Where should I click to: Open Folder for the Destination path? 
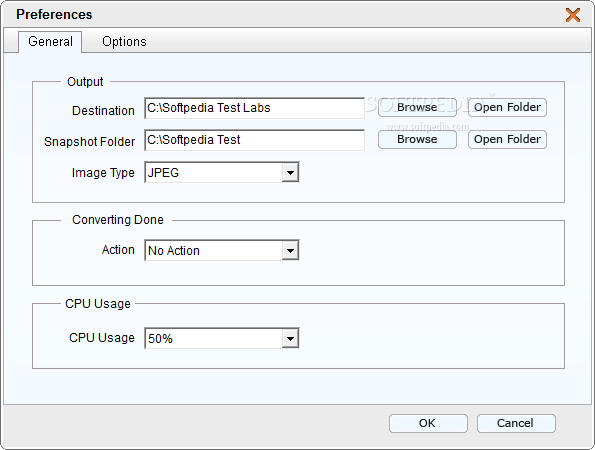pyautogui.click(x=507, y=107)
